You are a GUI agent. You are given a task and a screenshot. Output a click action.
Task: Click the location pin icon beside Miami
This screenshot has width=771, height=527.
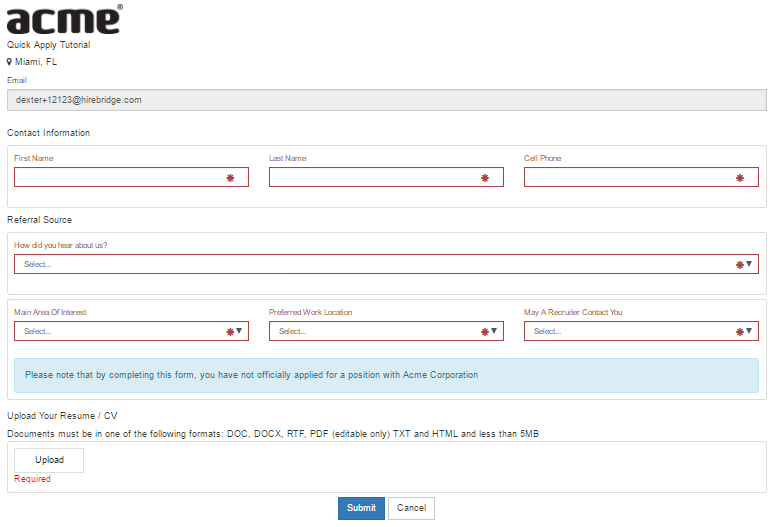[x=10, y=61]
